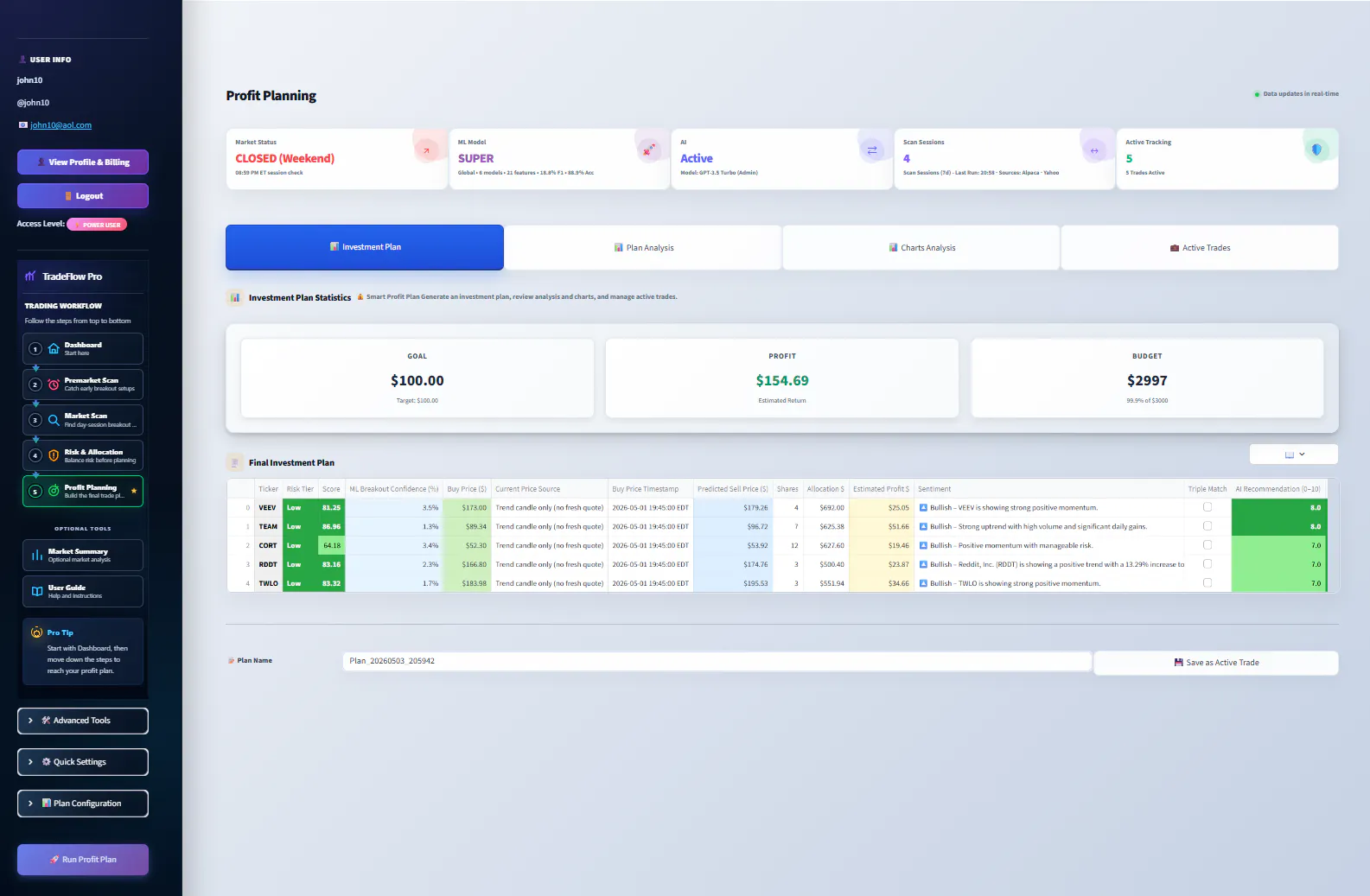The image size is (1370, 896).
Task: Expand the Advanced Tools section
Action: click(x=83, y=721)
